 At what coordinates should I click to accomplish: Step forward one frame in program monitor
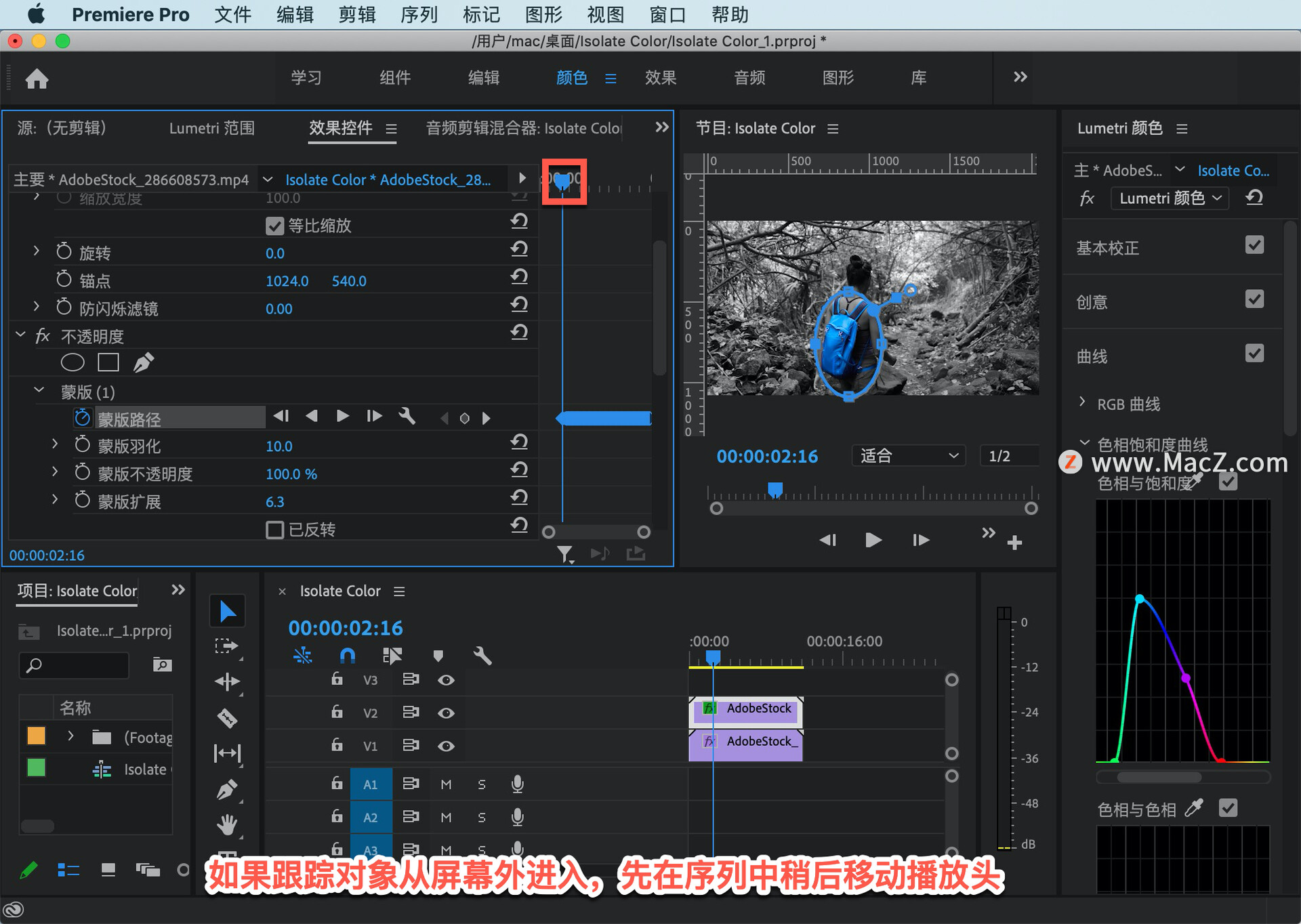pyautogui.click(x=921, y=540)
